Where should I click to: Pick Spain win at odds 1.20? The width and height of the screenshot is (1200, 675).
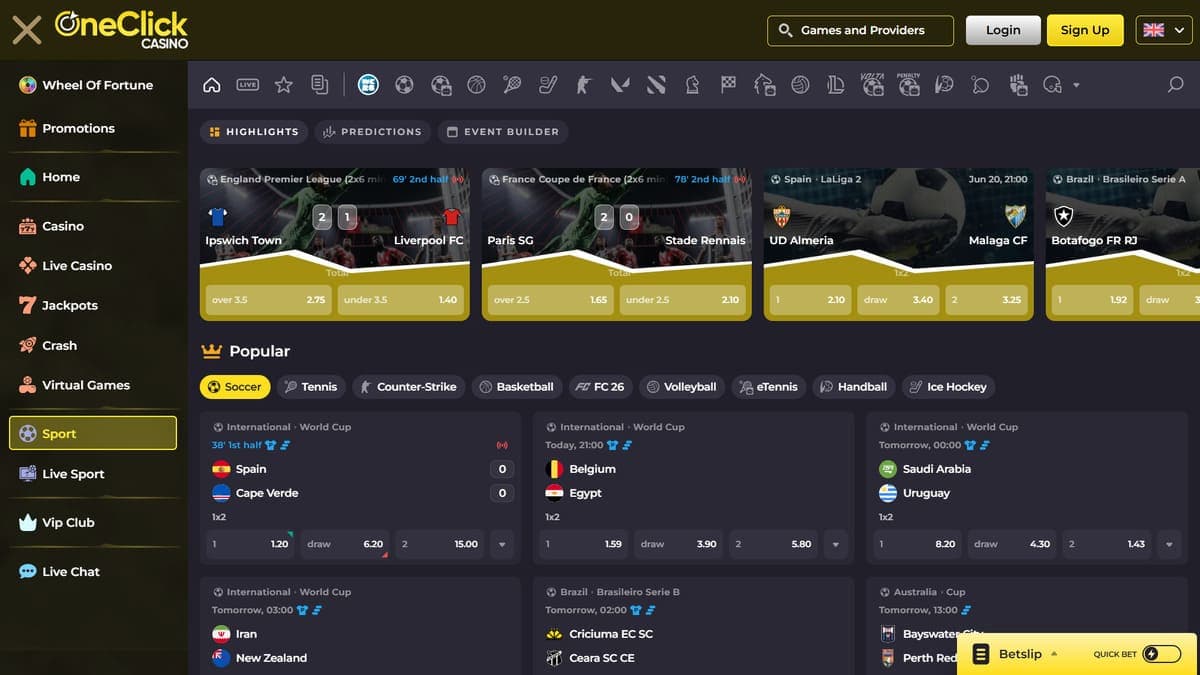pos(250,545)
